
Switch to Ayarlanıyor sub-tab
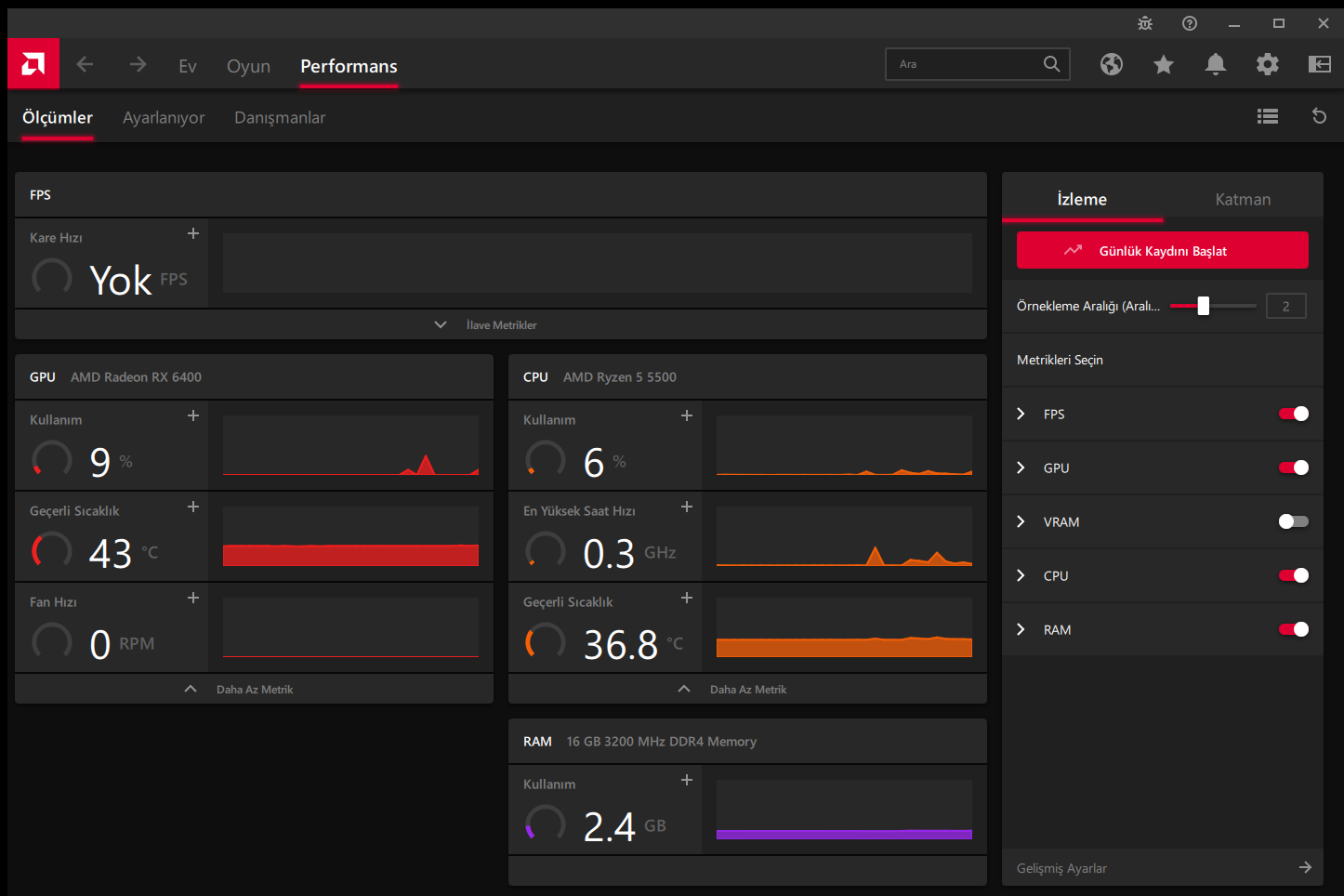[164, 118]
